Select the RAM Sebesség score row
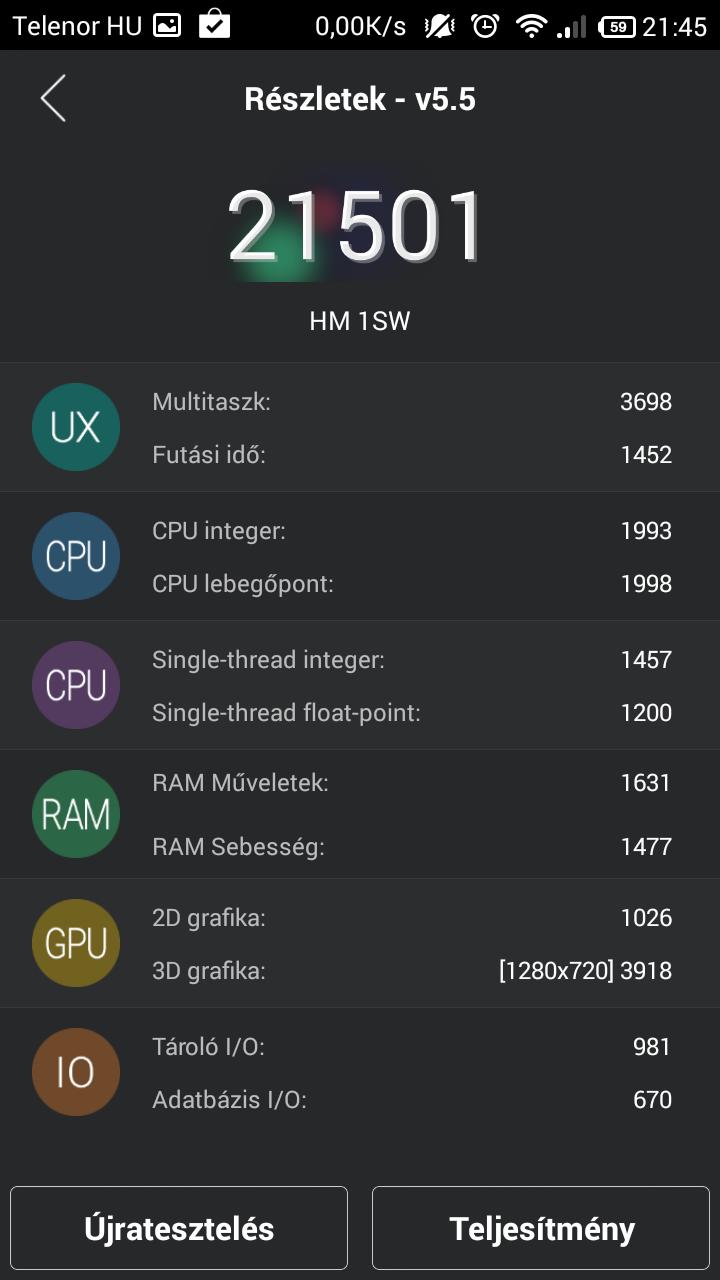 412,847
